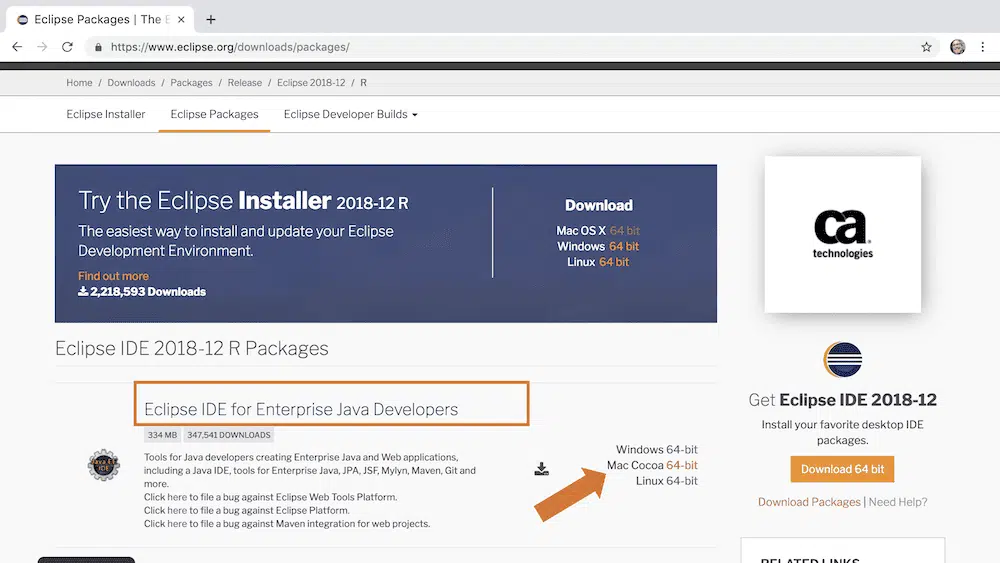Open a new browser tab
This screenshot has width=1000, height=563.
(x=211, y=19)
